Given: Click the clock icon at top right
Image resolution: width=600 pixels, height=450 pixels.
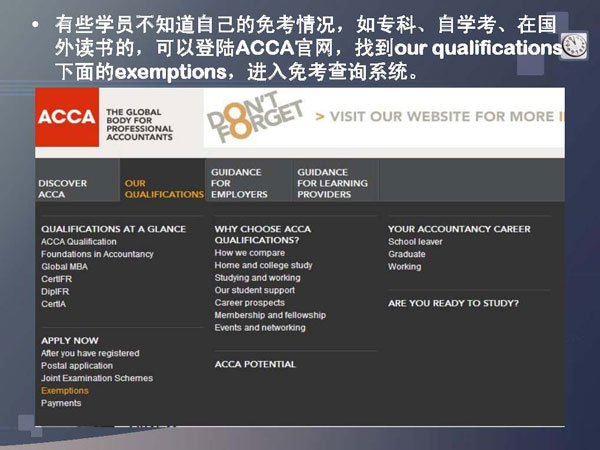Looking at the screenshot, I should [x=573, y=45].
